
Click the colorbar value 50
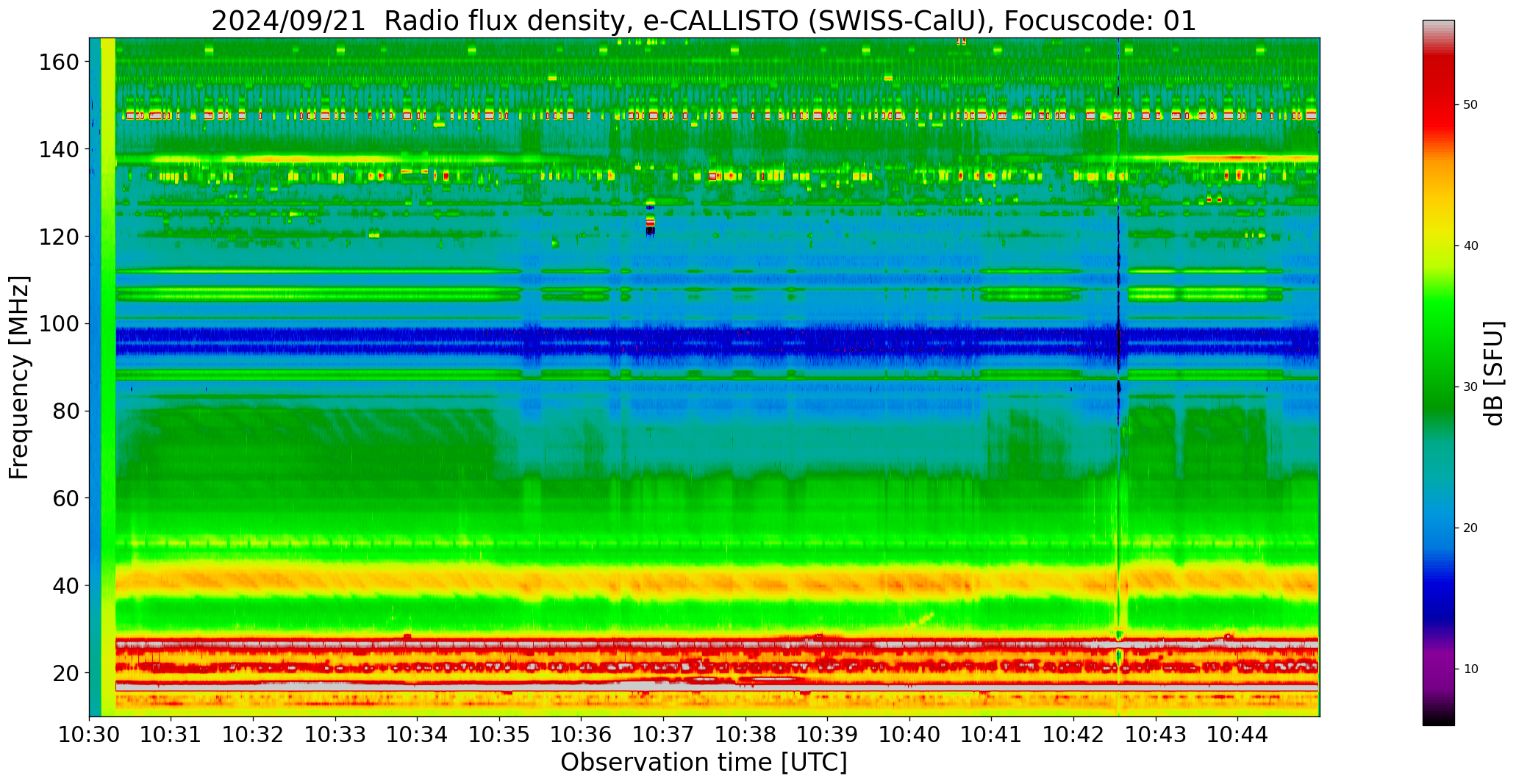pos(1470,105)
